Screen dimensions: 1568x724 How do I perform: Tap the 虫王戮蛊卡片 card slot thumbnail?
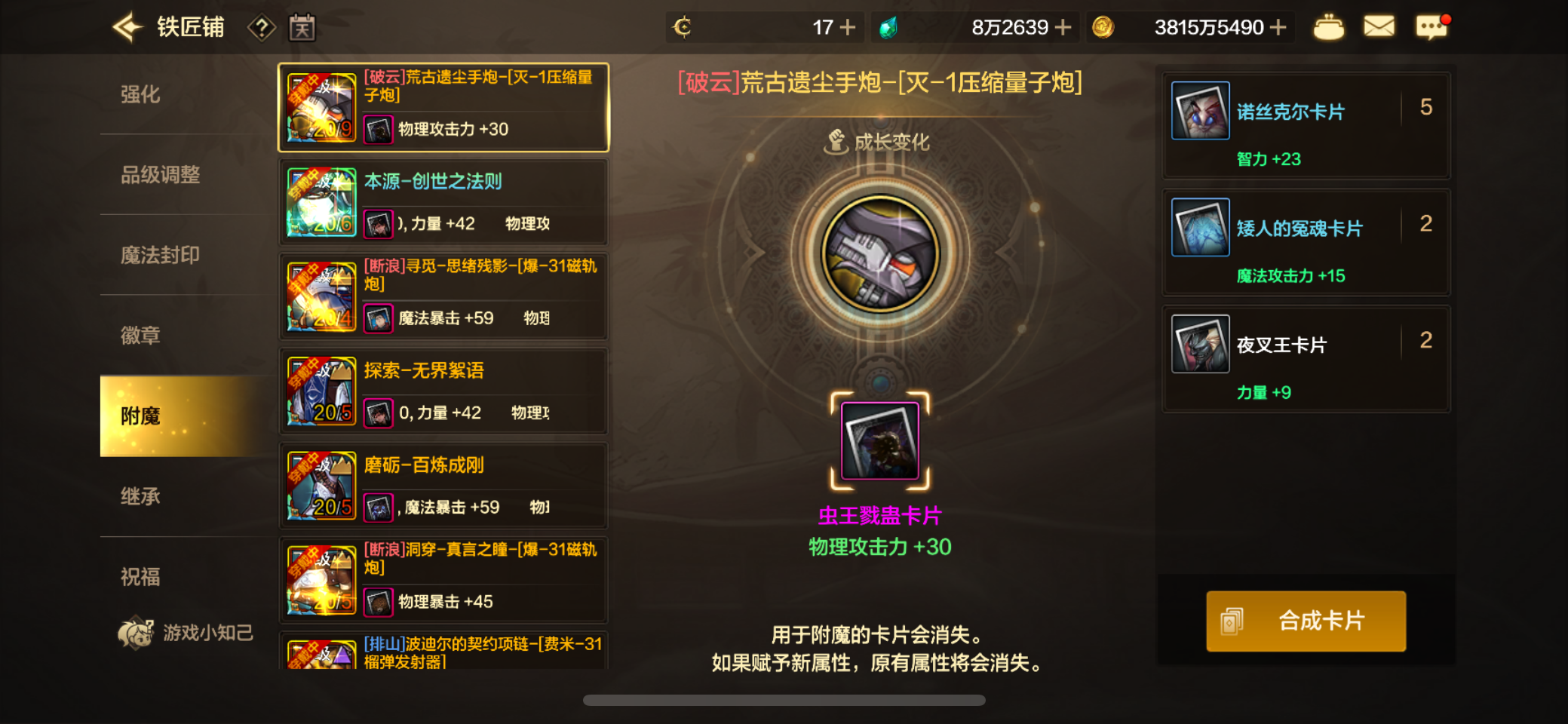click(x=880, y=441)
